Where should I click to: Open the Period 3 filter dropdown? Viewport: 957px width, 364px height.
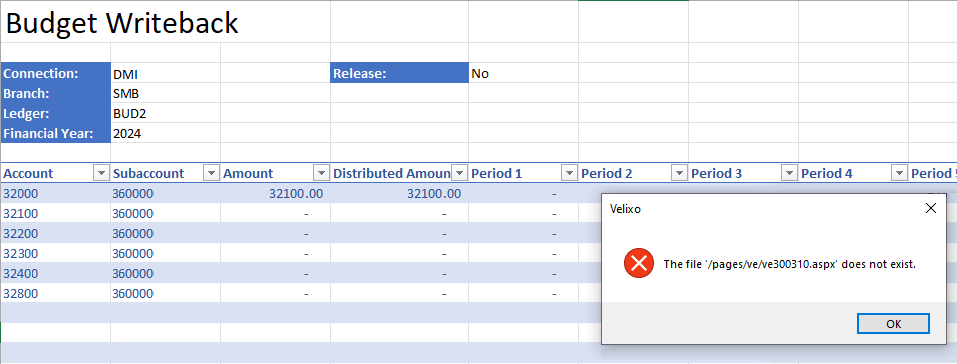(x=789, y=173)
